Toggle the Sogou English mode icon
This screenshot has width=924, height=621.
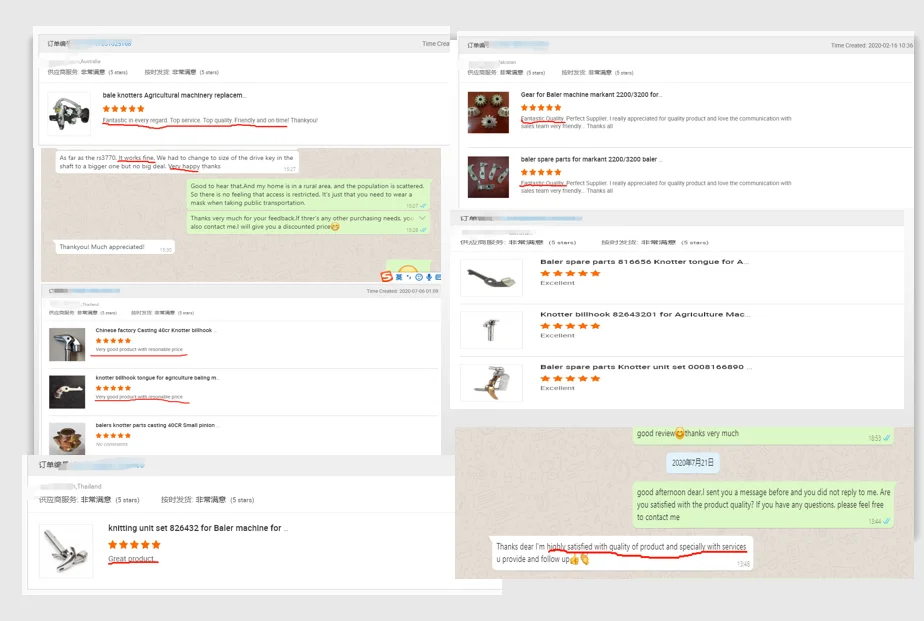(399, 277)
